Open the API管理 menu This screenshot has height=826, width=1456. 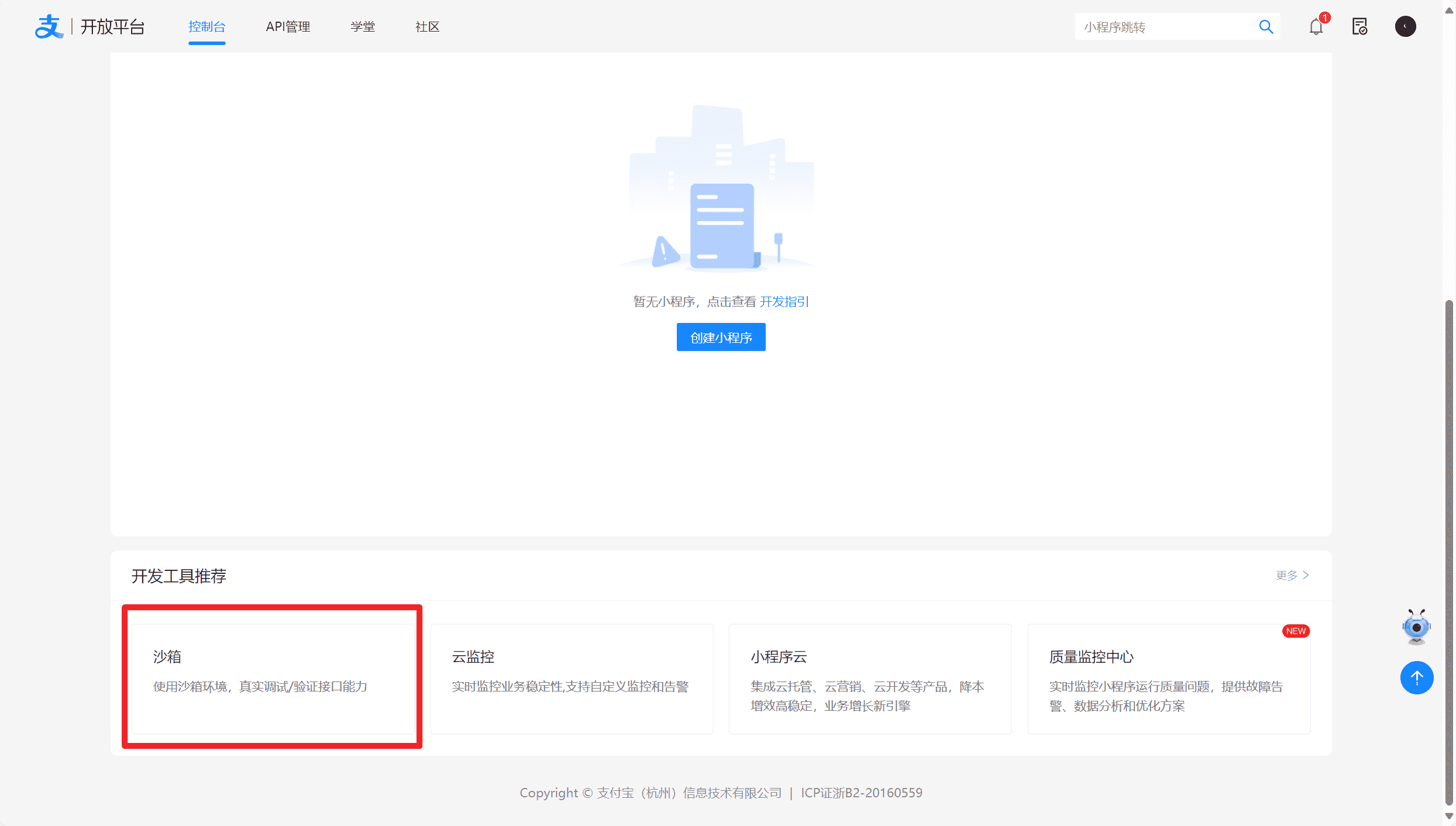pos(288,27)
